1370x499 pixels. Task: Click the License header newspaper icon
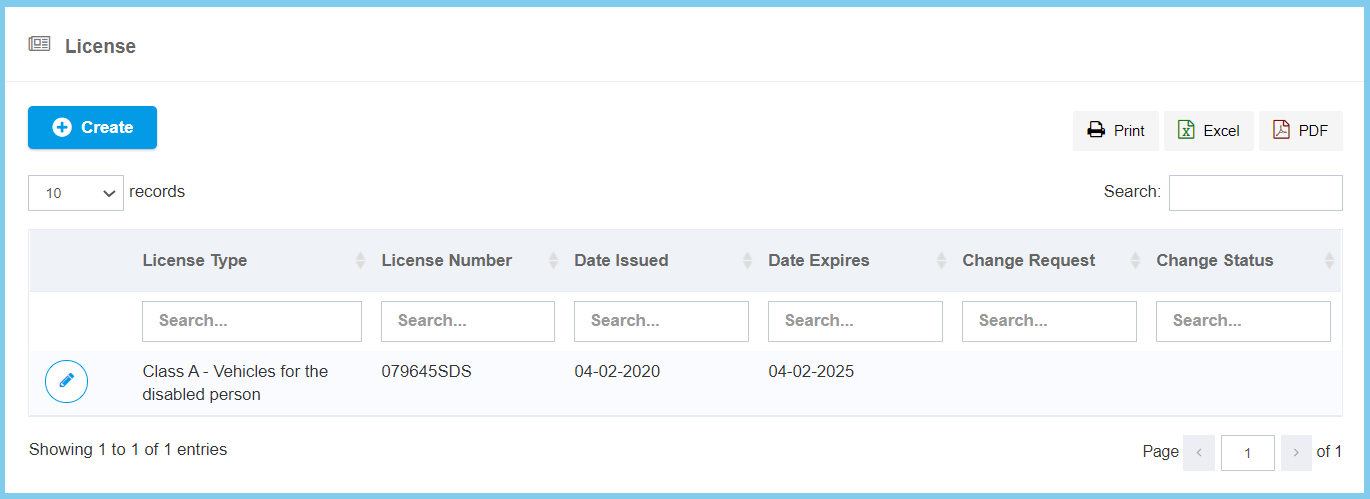[39, 44]
